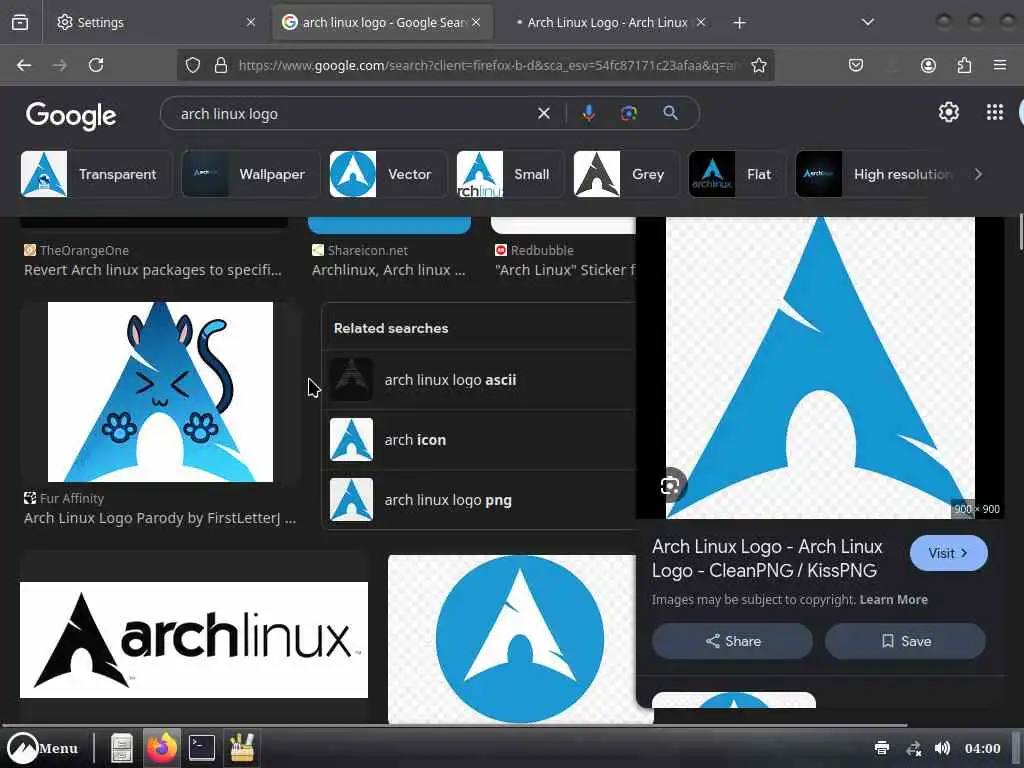Click Firefox icon in taskbar
The height and width of the screenshot is (768, 1024).
pyautogui.click(x=161, y=748)
